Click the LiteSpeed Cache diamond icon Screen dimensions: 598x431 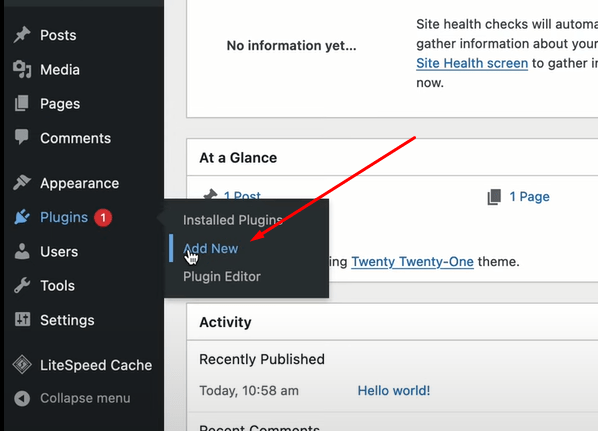click(x=22, y=365)
